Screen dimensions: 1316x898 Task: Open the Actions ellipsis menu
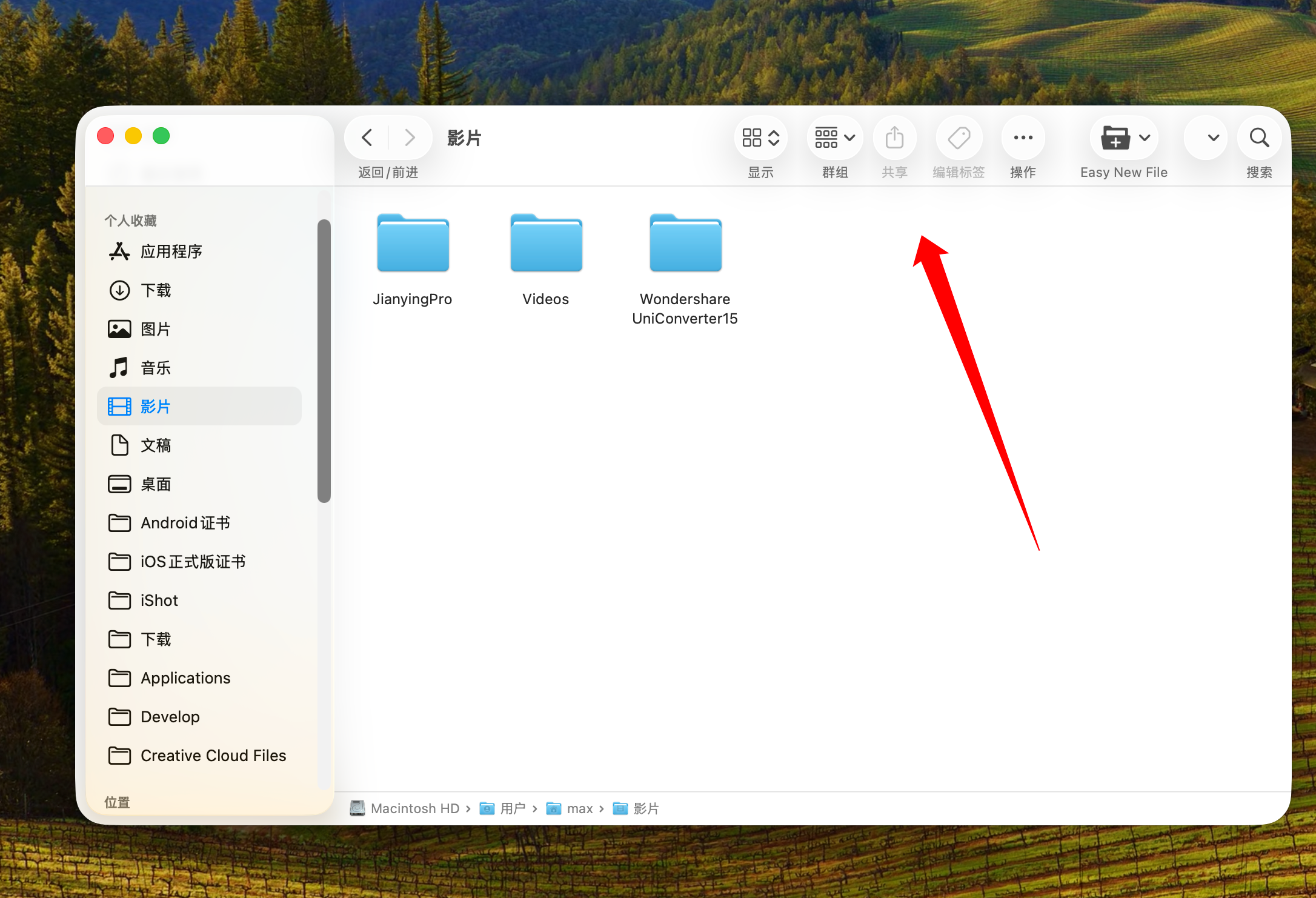tap(1023, 138)
